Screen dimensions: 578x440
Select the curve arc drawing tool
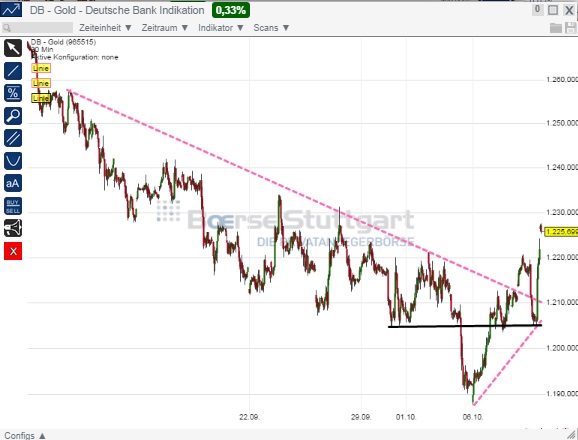(x=13, y=161)
